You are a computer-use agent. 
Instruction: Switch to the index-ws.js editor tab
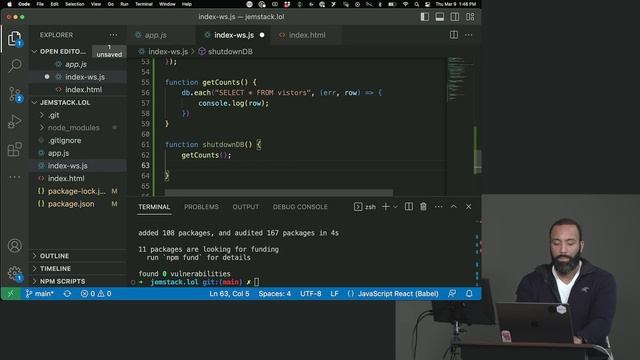pos(234,35)
